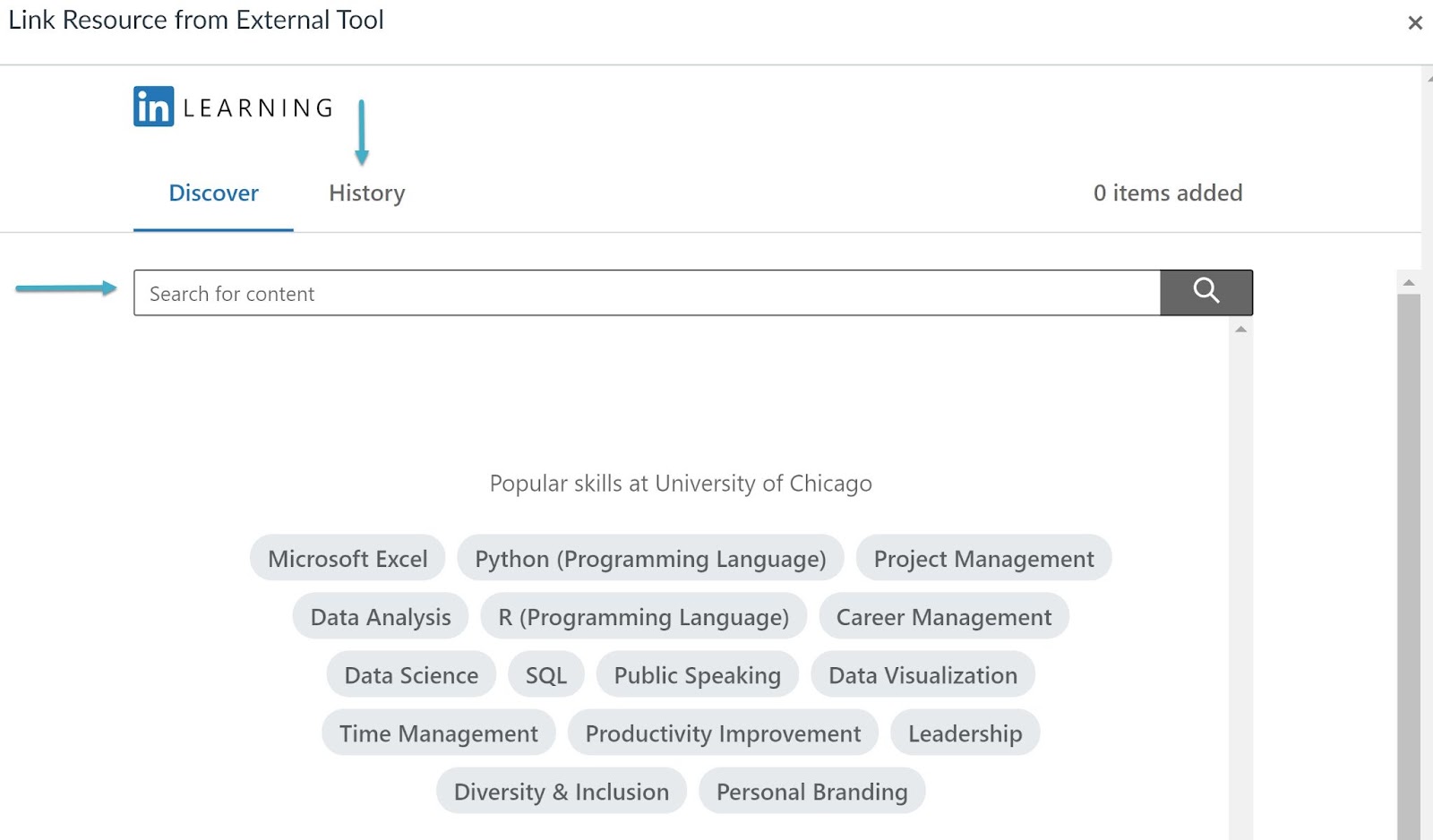The width and height of the screenshot is (1433, 840).
Task: Open the Public Speaking skill
Action: click(x=697, y=675)
